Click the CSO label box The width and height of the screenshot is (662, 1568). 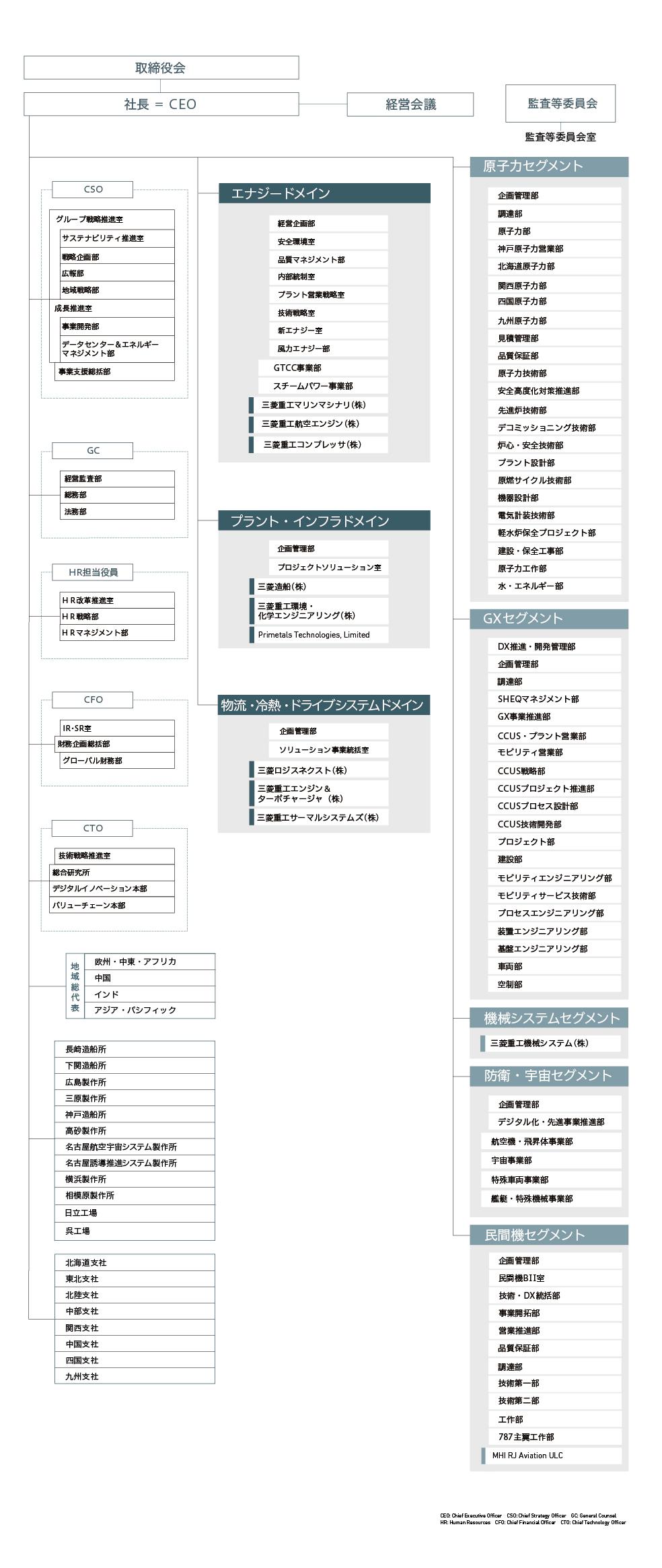(93, 189)
